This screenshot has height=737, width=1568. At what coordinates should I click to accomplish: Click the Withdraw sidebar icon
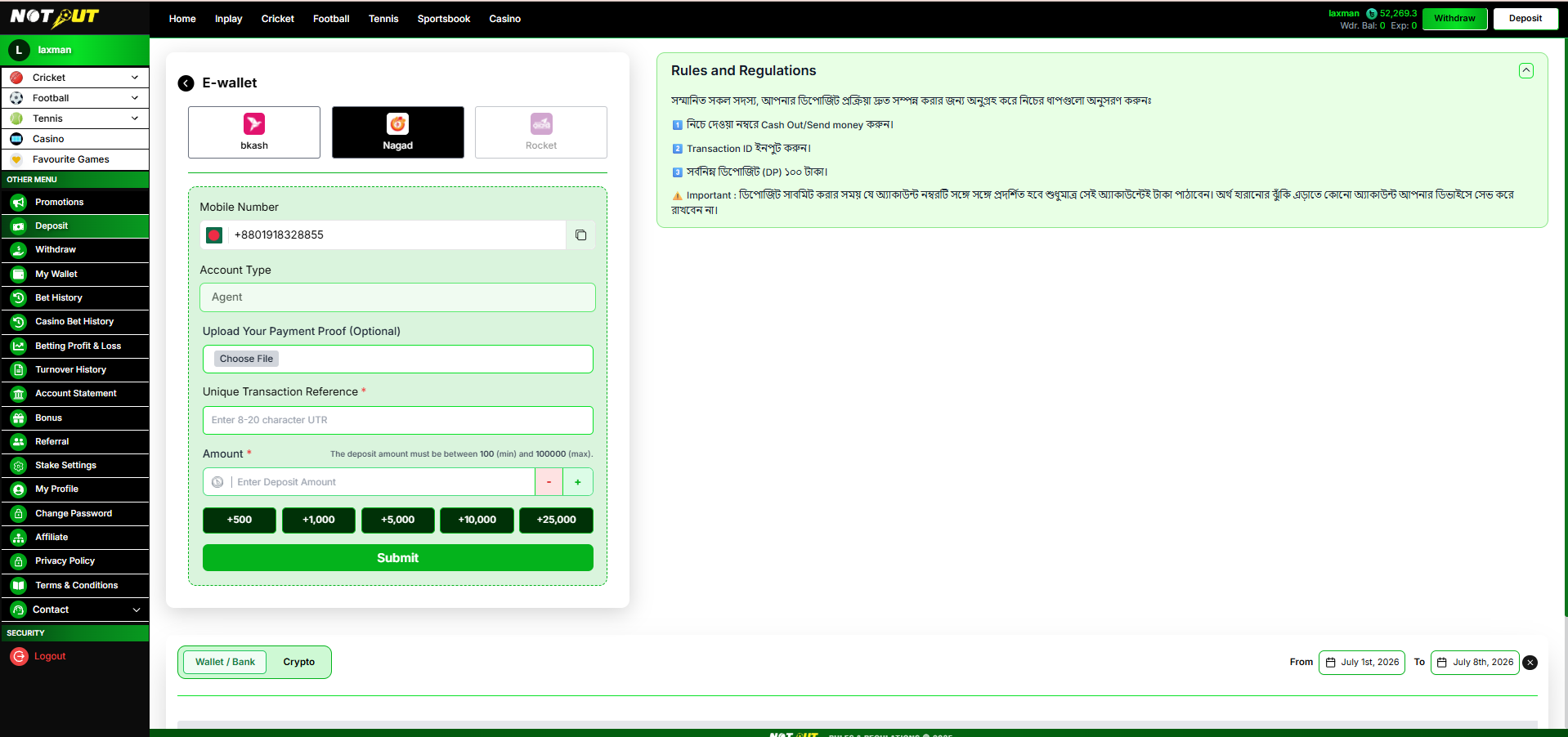pos(19,250)
